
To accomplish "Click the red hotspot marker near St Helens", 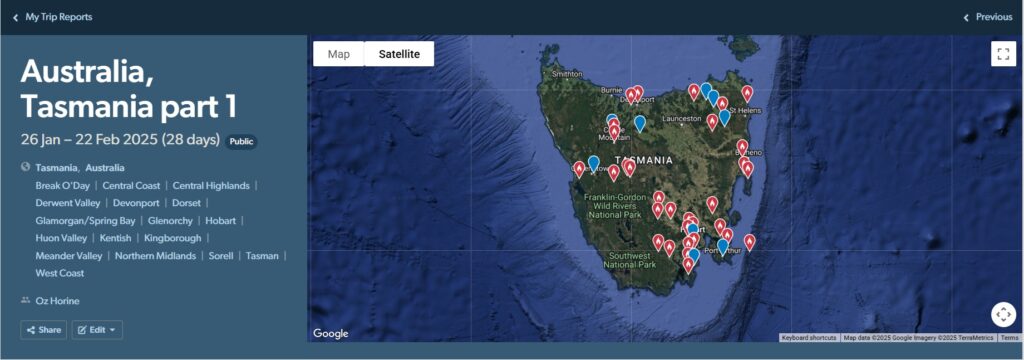I will (x=746, y=94).
